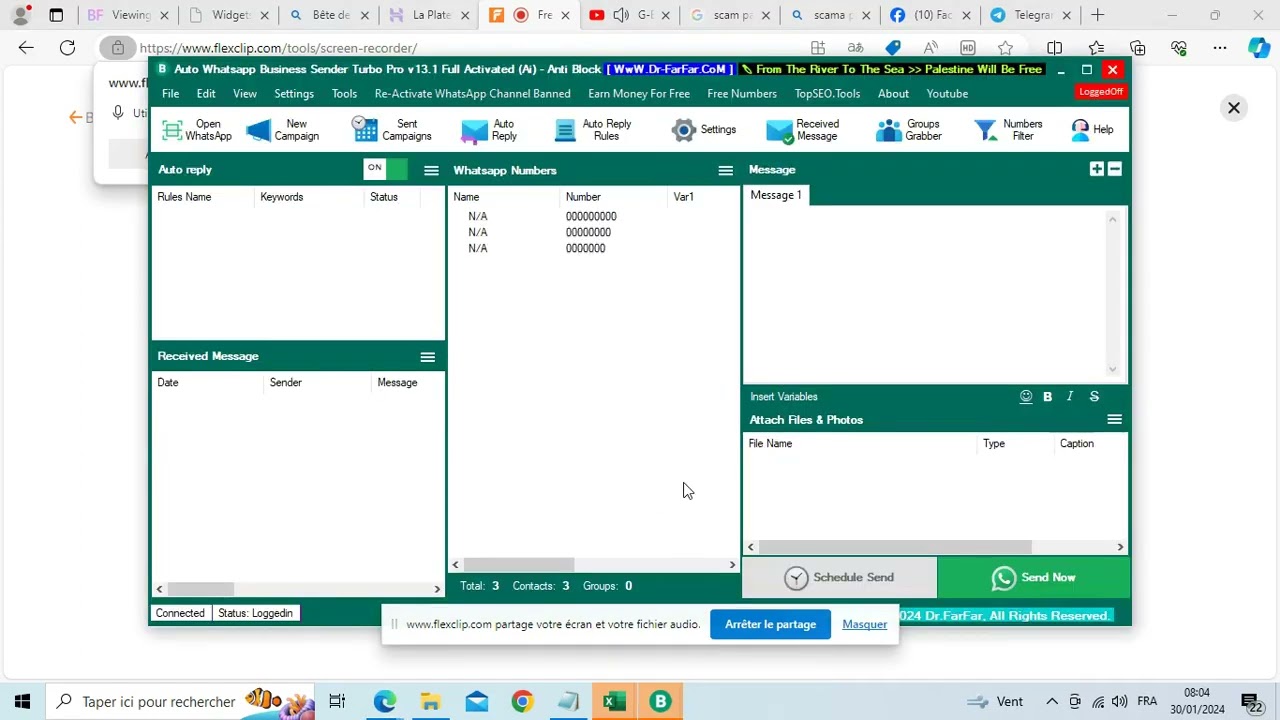Add a new message with the plus icon
1280x720 pixels.
1097,169
